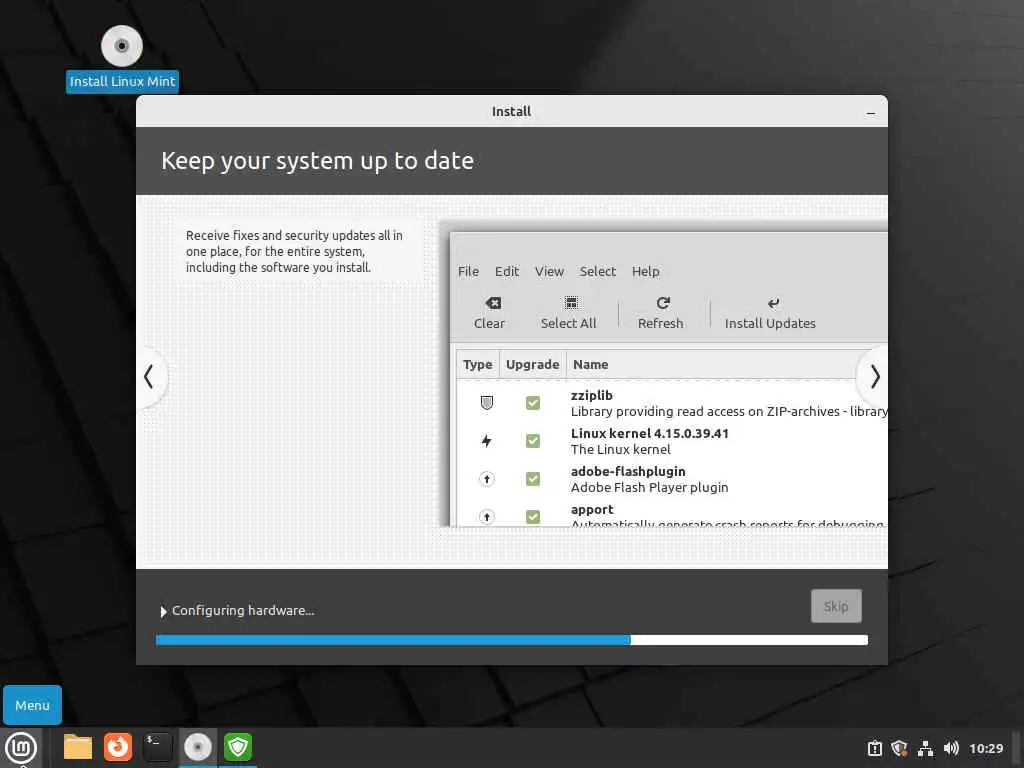Click the clock showing 10:29

[x=986, y=748]
